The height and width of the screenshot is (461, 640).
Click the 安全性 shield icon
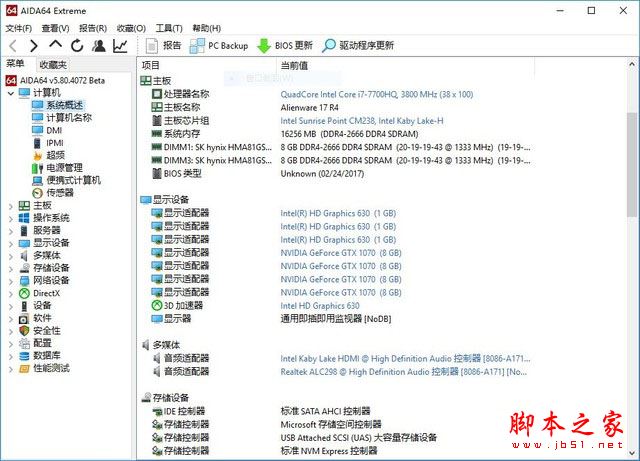click(24, 330)
